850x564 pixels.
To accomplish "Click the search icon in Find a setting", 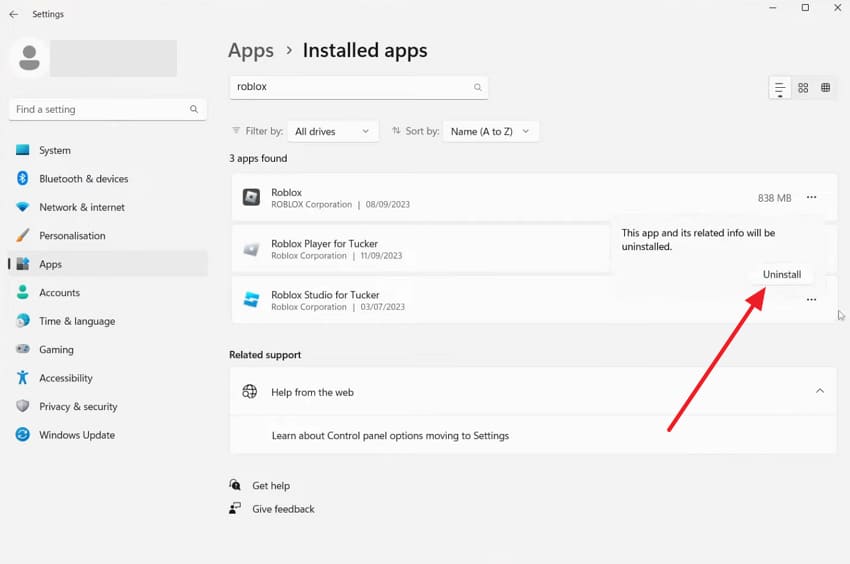I will tap(194, 109).
